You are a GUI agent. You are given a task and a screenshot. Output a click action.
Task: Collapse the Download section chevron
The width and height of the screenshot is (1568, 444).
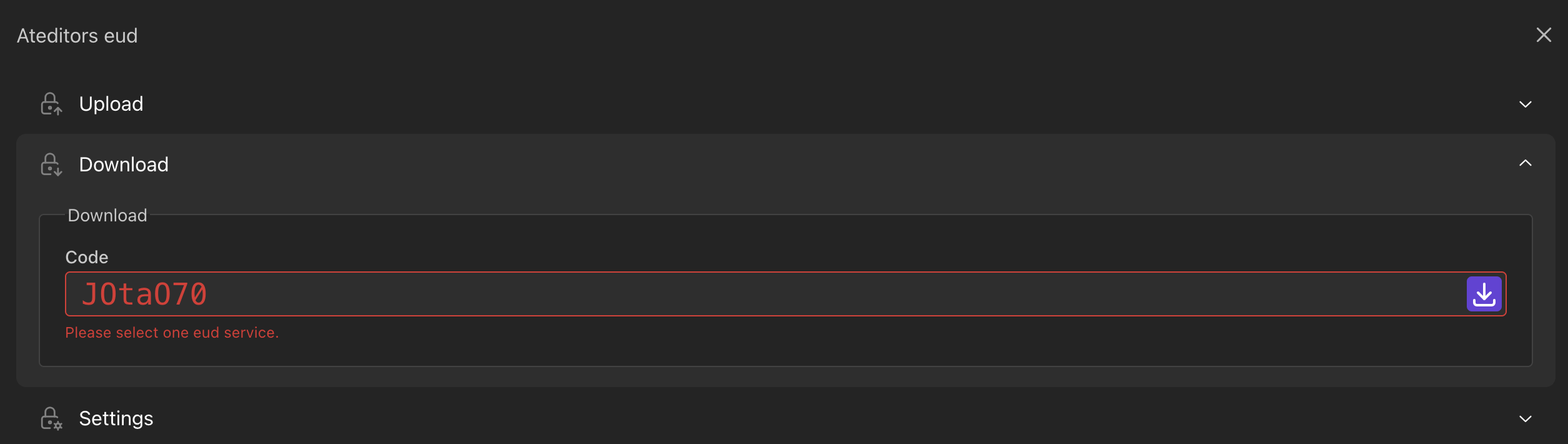1525,163
